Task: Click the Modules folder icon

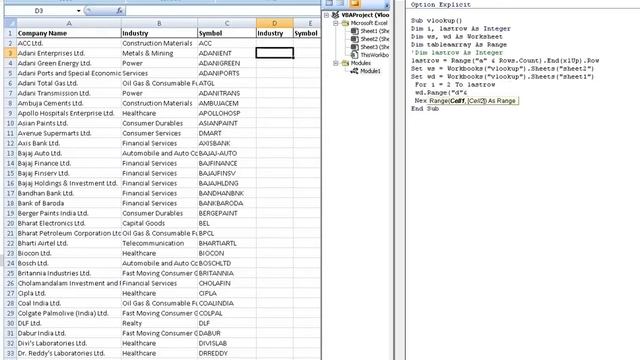Action: [x=345, y=63]
